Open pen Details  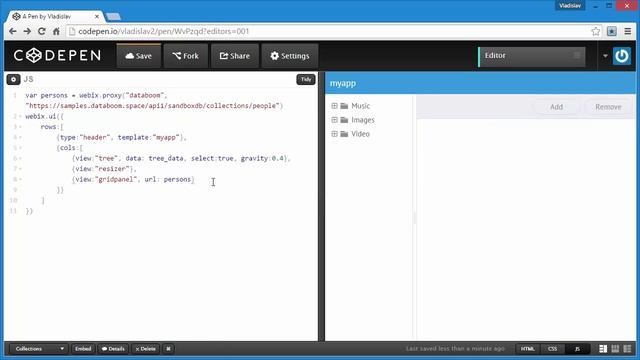[x=113, y=349]
